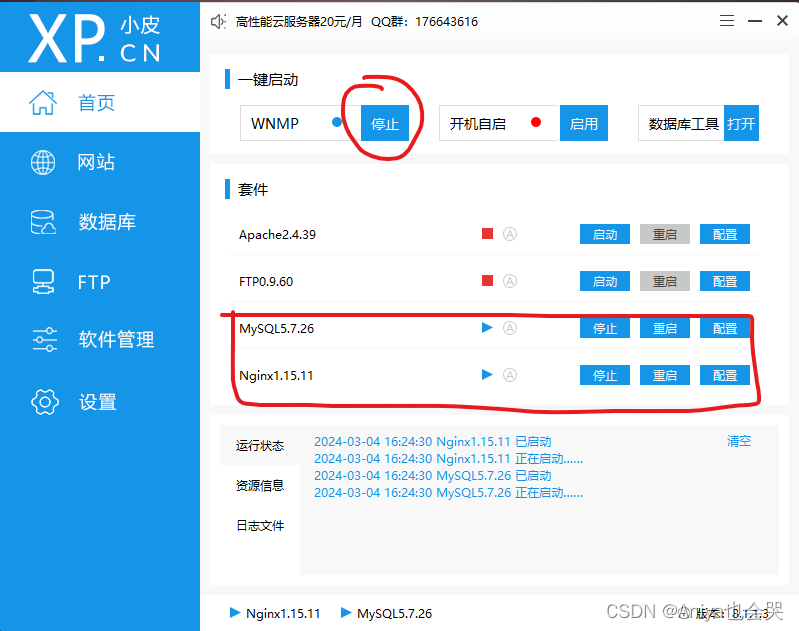Screen dimensions: 799x631
Task: Start FTP0.9.60 with 启动 button
Action: (605, 281)
